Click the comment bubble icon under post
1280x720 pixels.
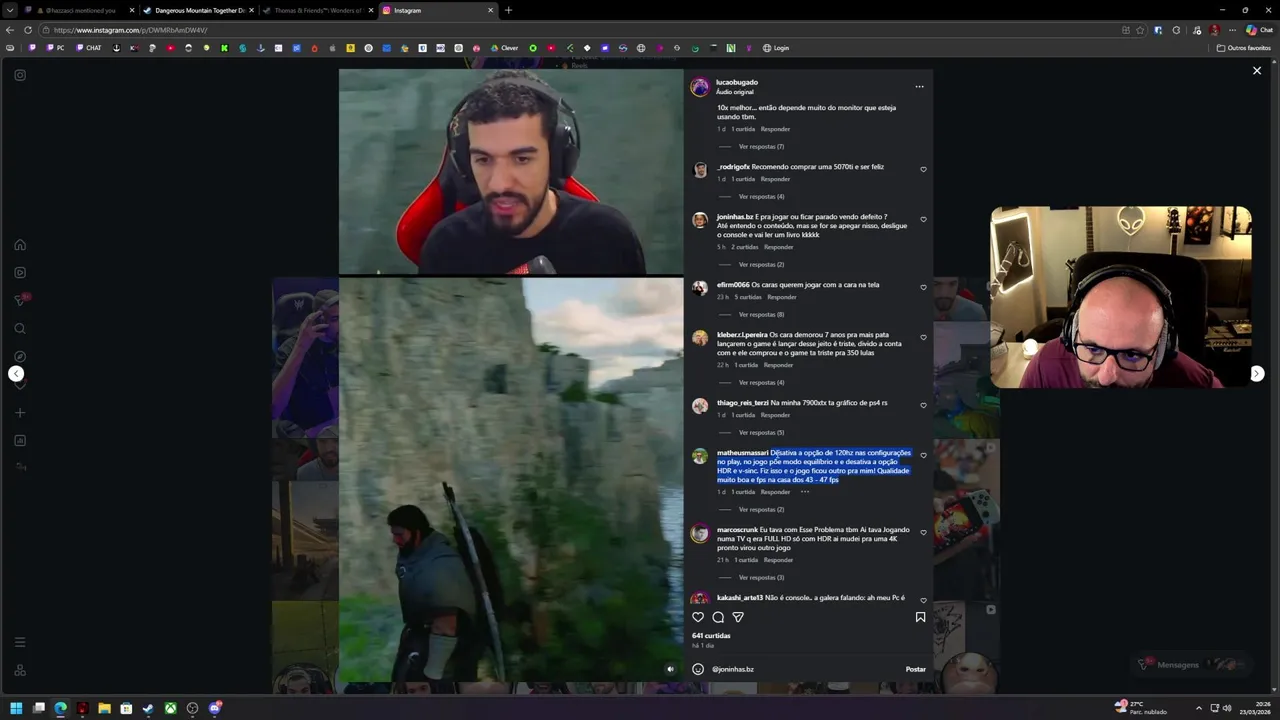pos(718,617)
